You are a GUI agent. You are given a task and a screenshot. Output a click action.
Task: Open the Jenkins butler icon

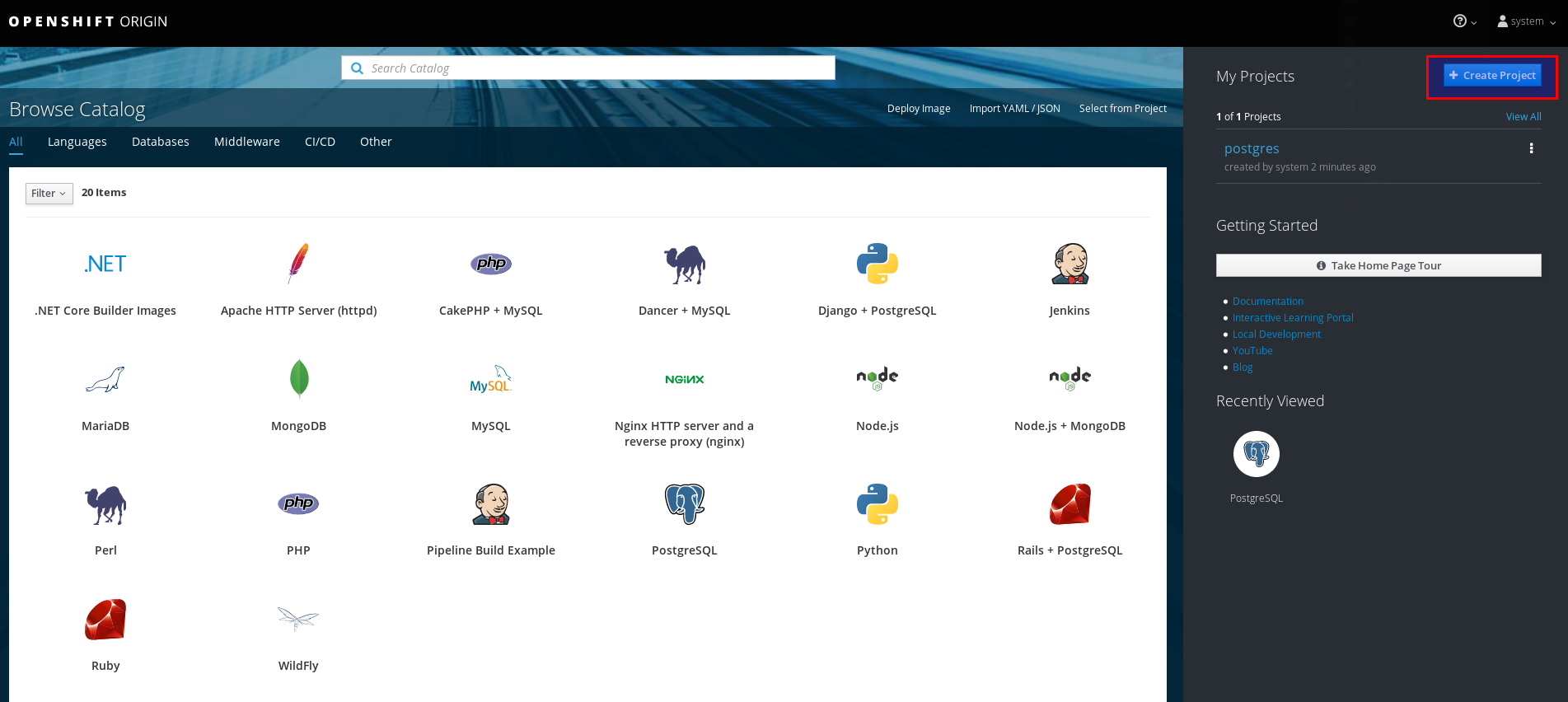1070,264
